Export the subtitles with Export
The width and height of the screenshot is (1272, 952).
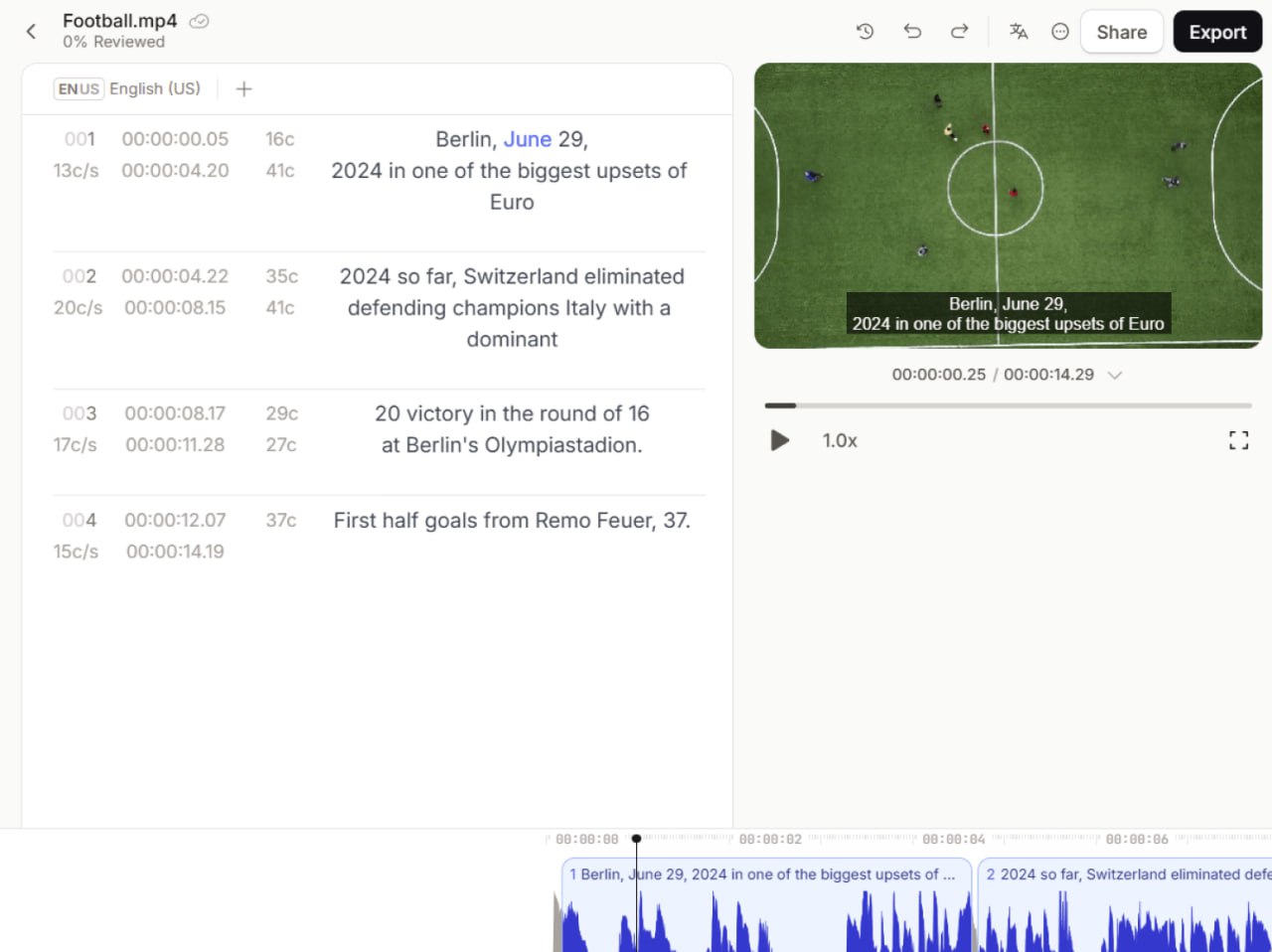tap(1217, 31)
